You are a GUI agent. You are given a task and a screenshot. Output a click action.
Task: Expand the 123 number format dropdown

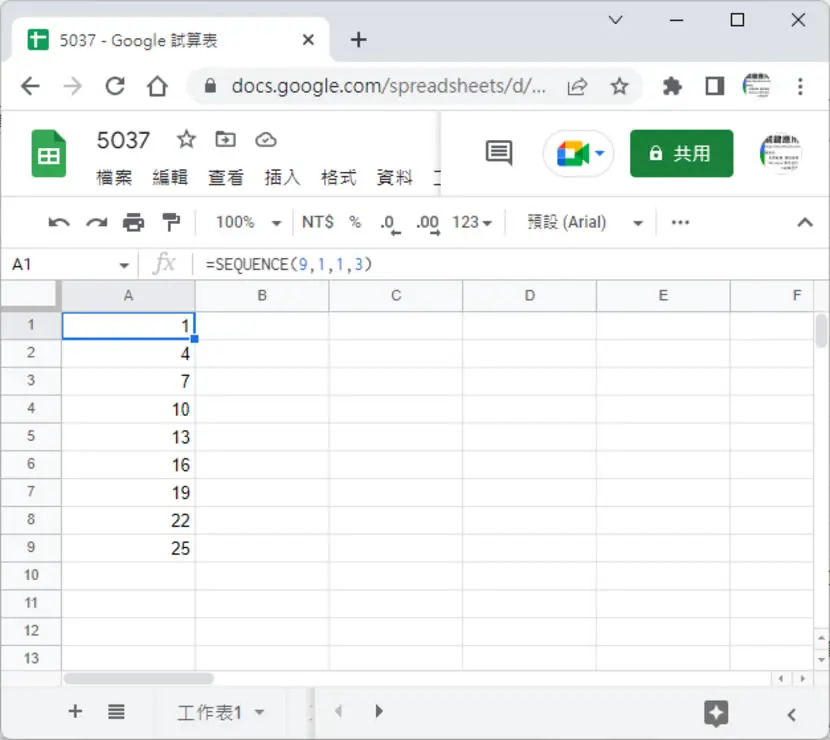[471, 222]
